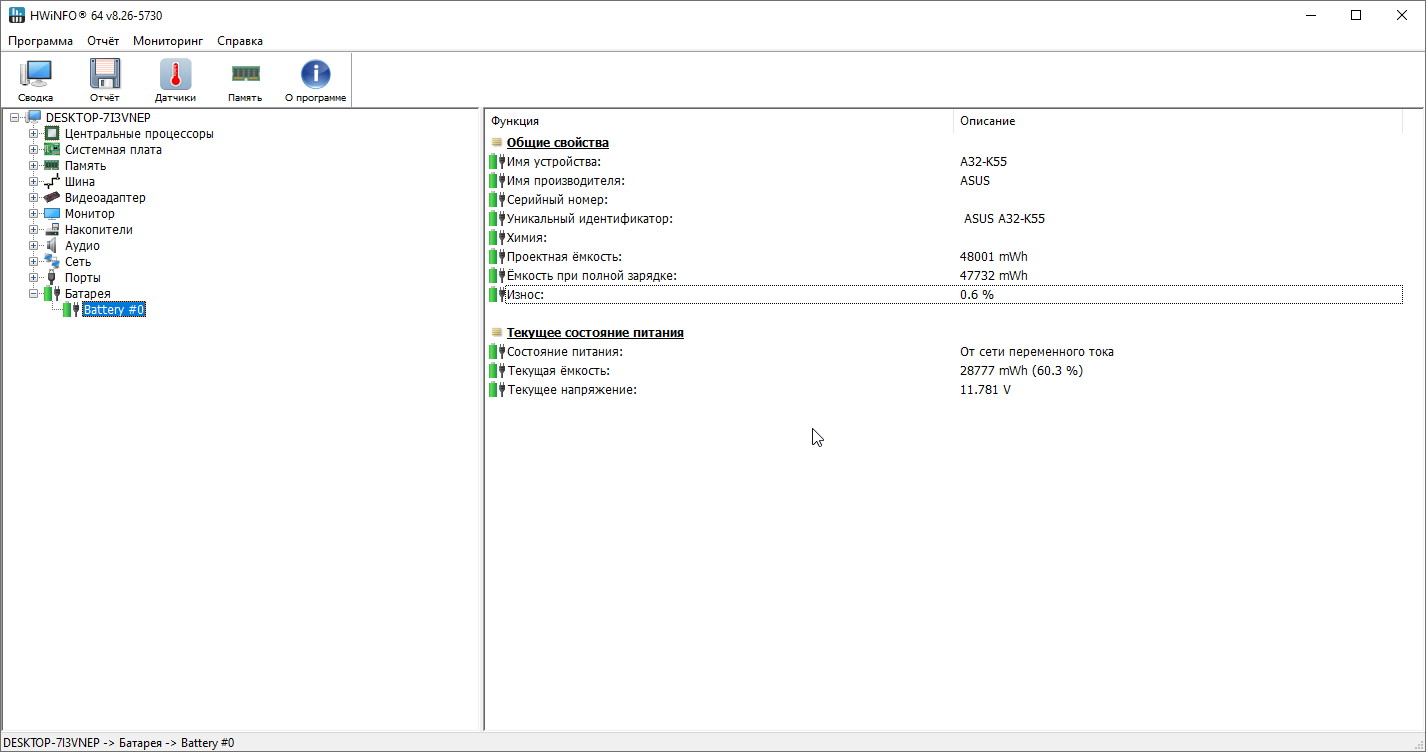Image resolution: width=1426 pixels, height=752 pixels.
Task: Click the 48001 mWh value
Action: [993, 256]
